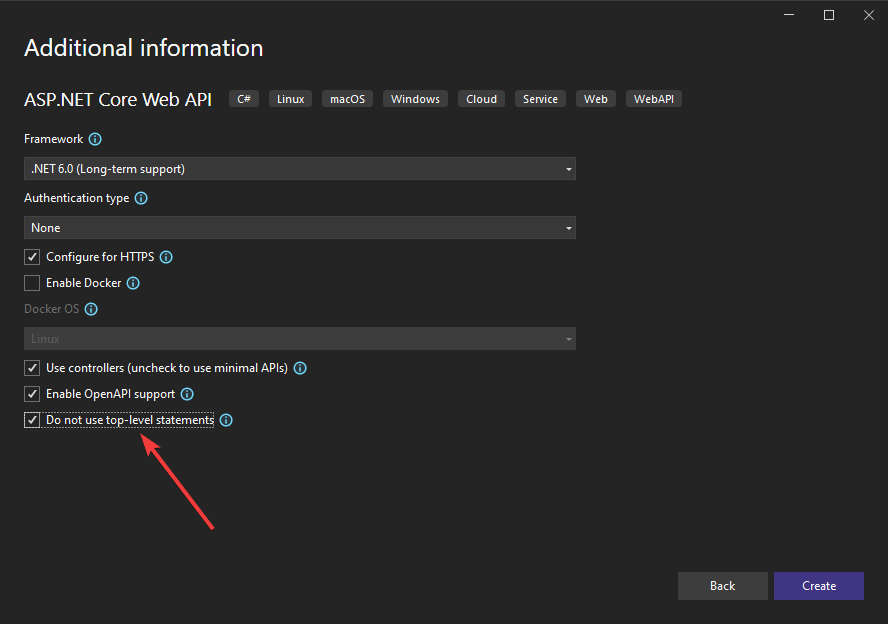The height and width of the screenshot is (624, 888).
Task: Click the C# tag
Action: (x=244, y=99)
